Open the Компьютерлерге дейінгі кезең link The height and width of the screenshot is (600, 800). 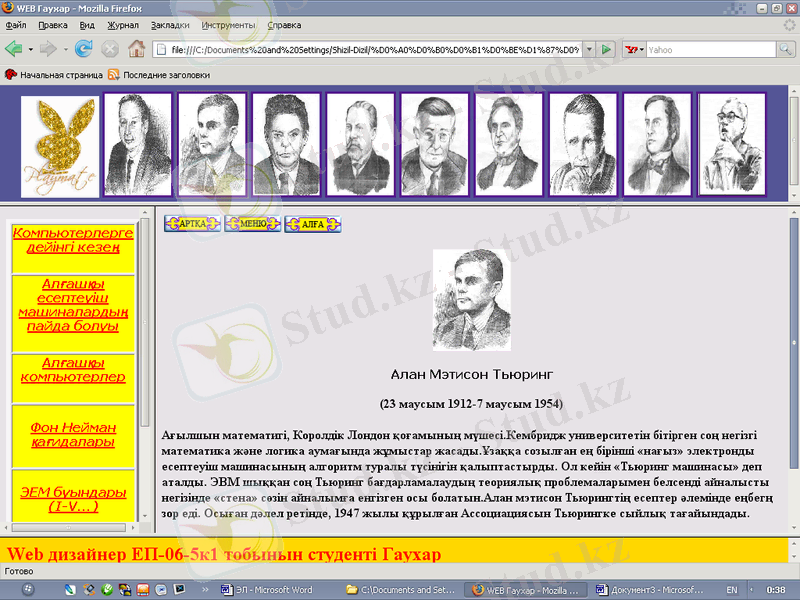[x=73, y=240]
